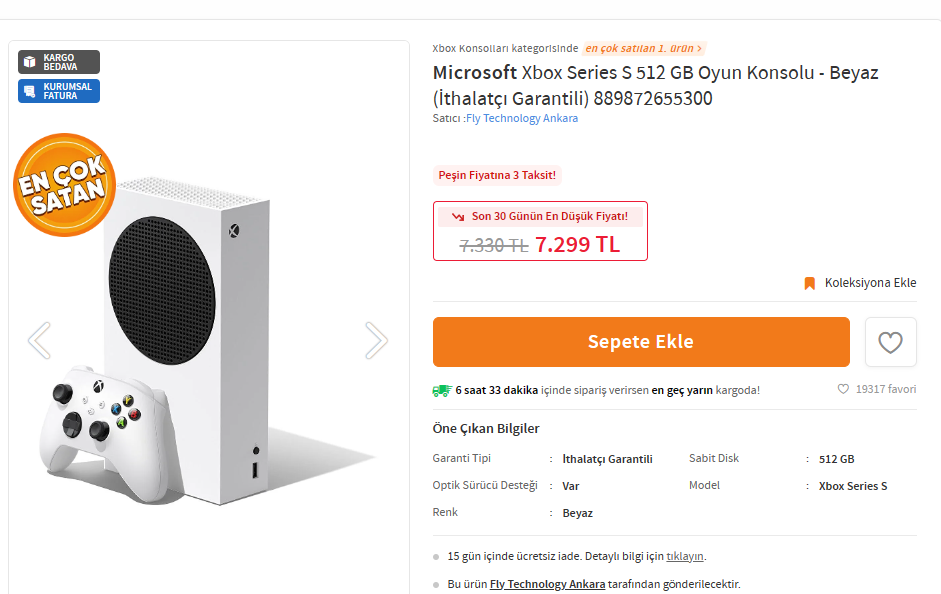Click the heart wishlist button
The width and height of the screenshot is (941, 594).
click(890, 342)
